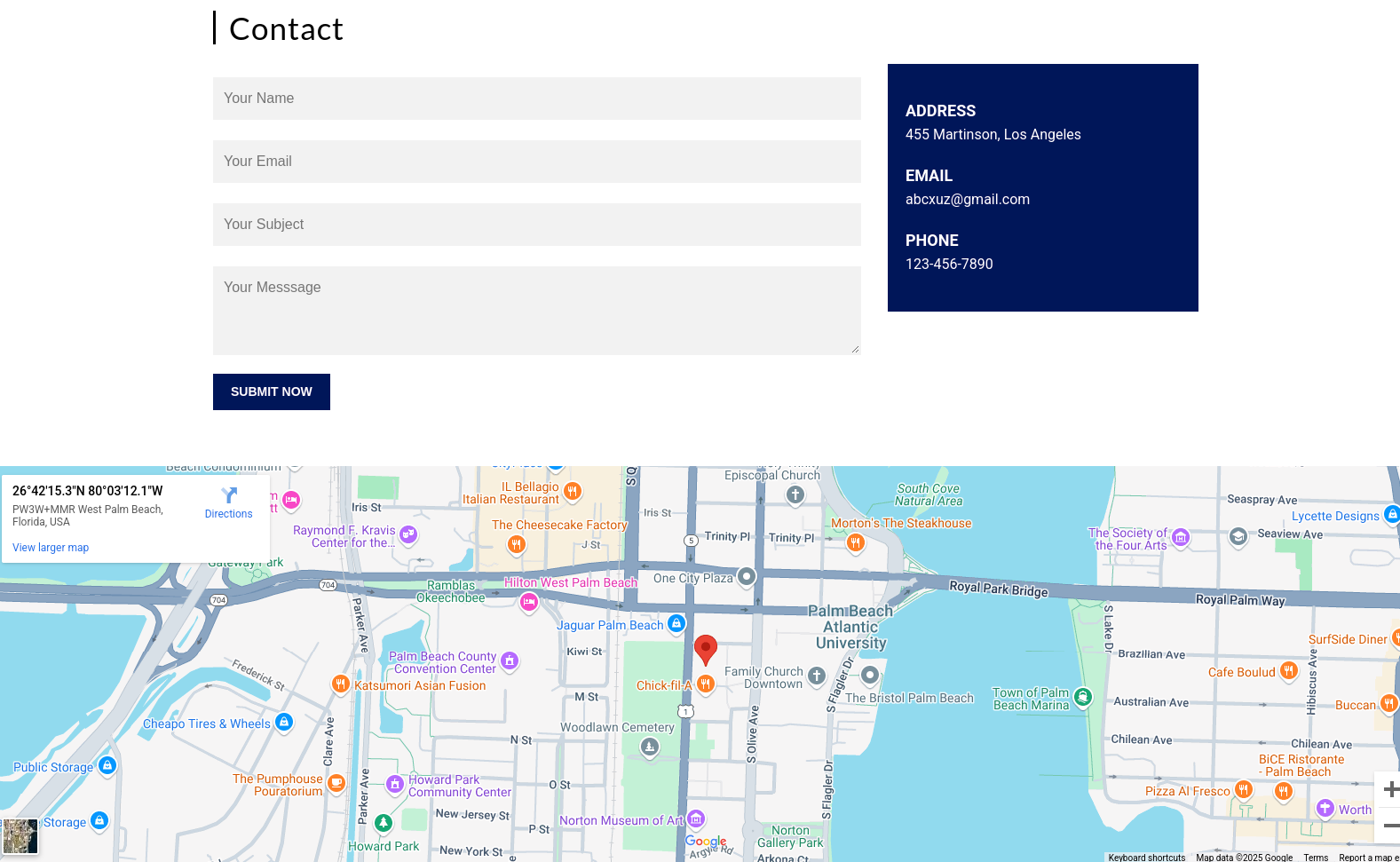The width and height of the screenshot is (1400, 862).
Task: Click Woodlawn Cemetery marker icon
Action: point(650,747)
